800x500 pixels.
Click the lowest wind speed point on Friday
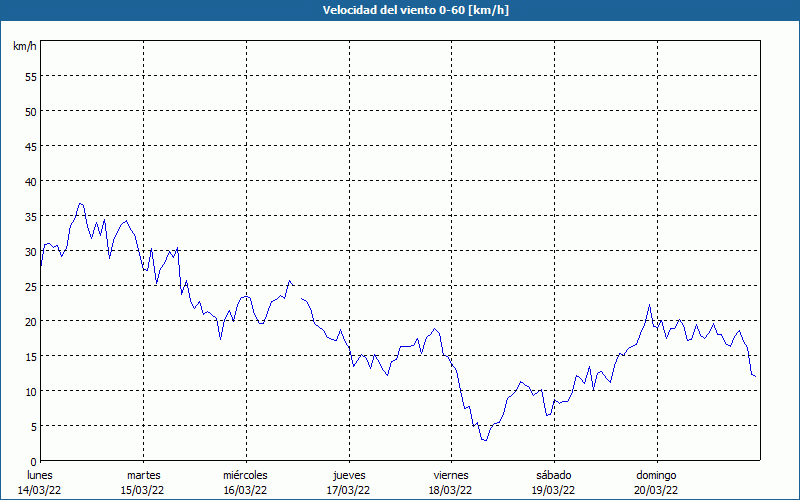[x=485, y=440]
